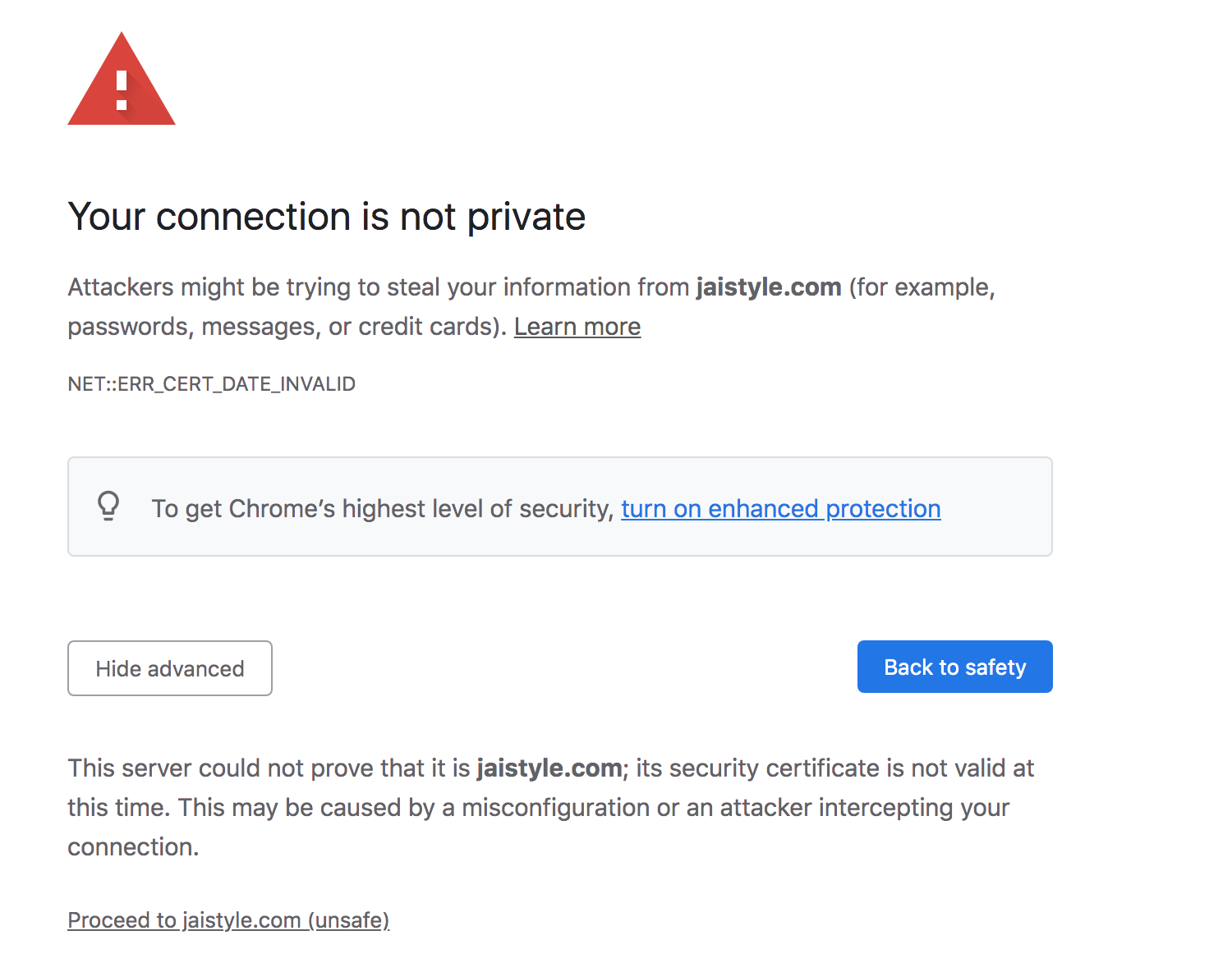Click turn on enhanced protection link
The image size is (1232, 972).
tap(780, 509)
